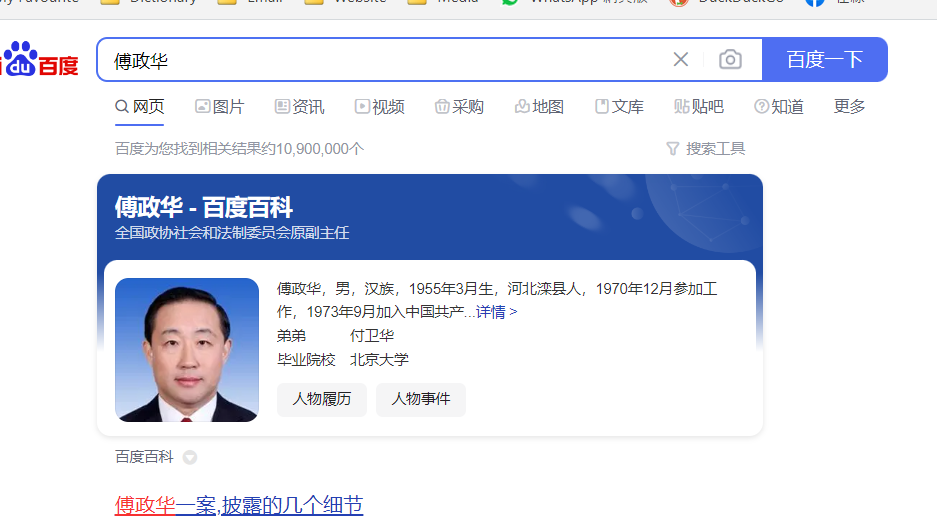Open the 知道 tab

click(x=779, y=107)
